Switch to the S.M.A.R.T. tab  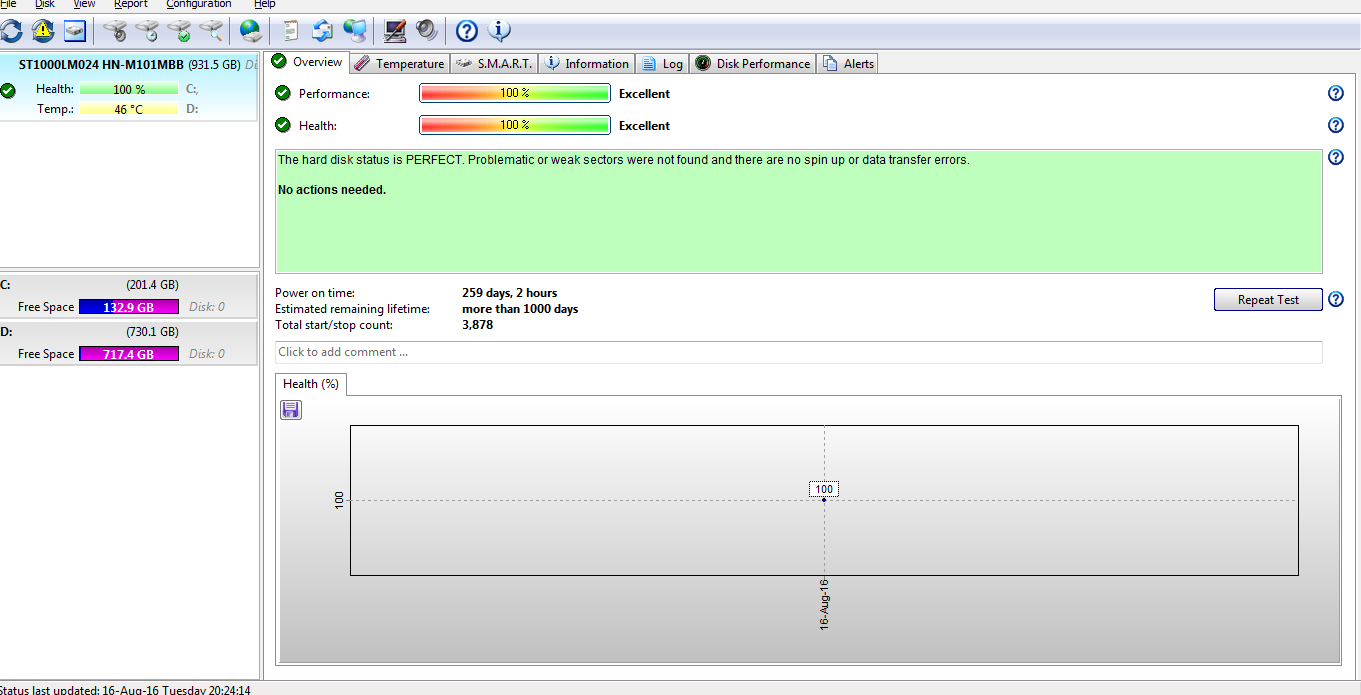coord(494,63)
